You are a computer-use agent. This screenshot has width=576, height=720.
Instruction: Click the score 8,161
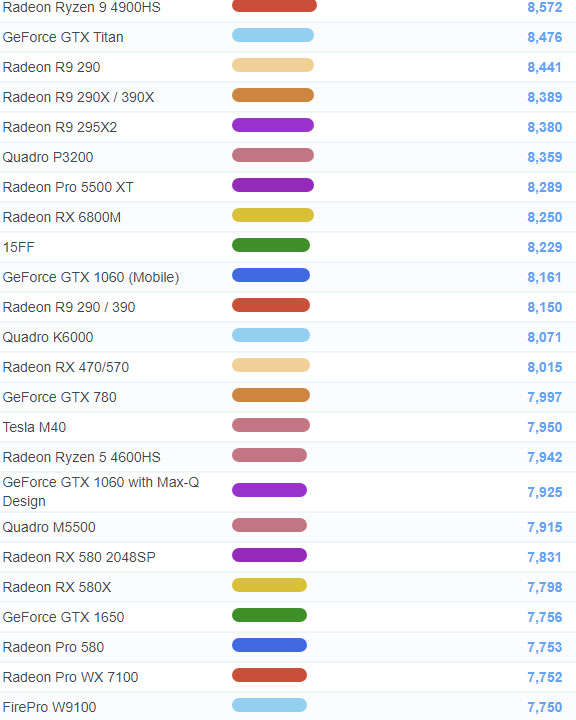pyautogui.click(x=545, y=277)
